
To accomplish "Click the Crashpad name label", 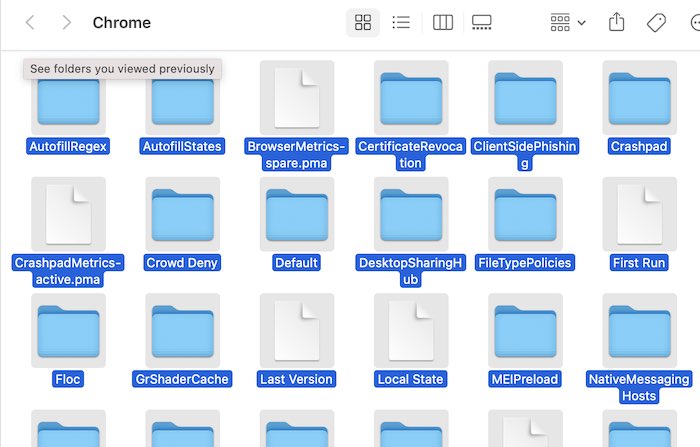I will (x=639, y=146).
